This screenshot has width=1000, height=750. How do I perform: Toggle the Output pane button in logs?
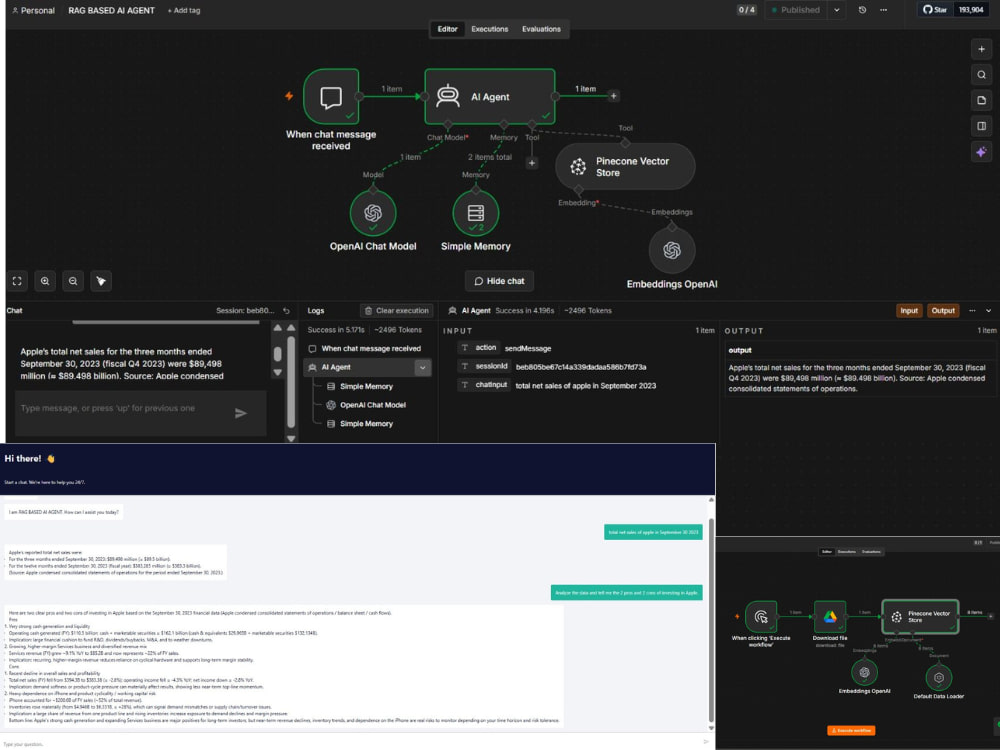click(943, 311)
